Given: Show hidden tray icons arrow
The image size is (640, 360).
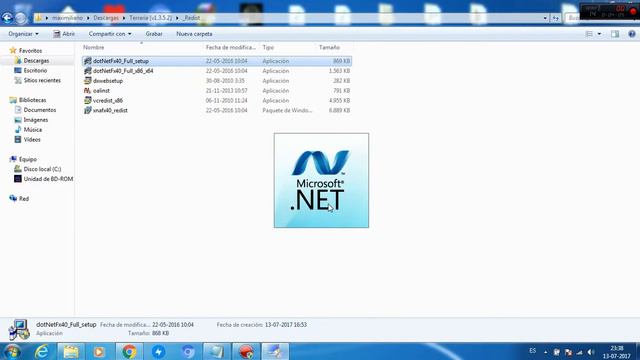Looking at the screenshot, I should pos(545,352).
